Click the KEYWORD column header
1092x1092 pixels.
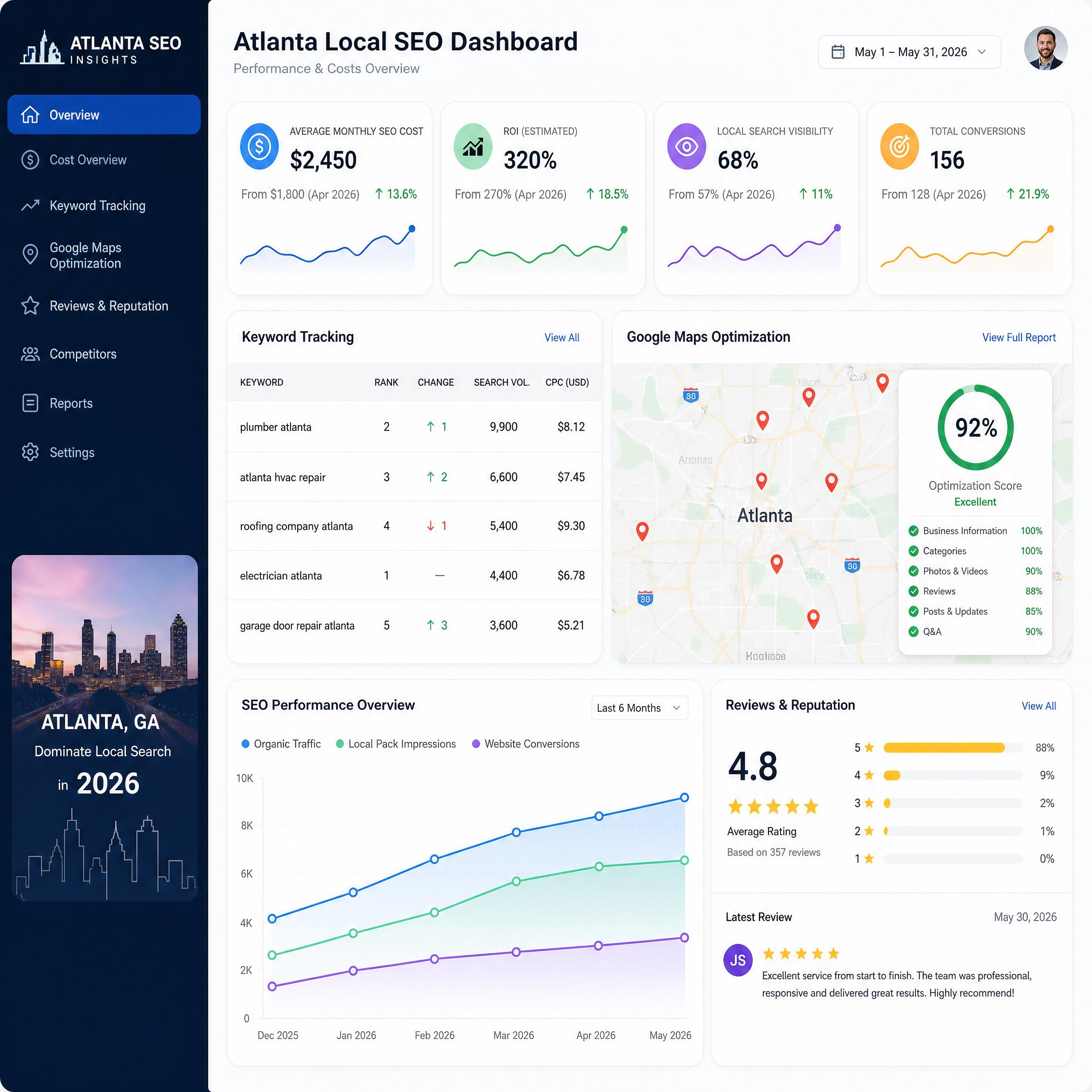tap(262, 382)
